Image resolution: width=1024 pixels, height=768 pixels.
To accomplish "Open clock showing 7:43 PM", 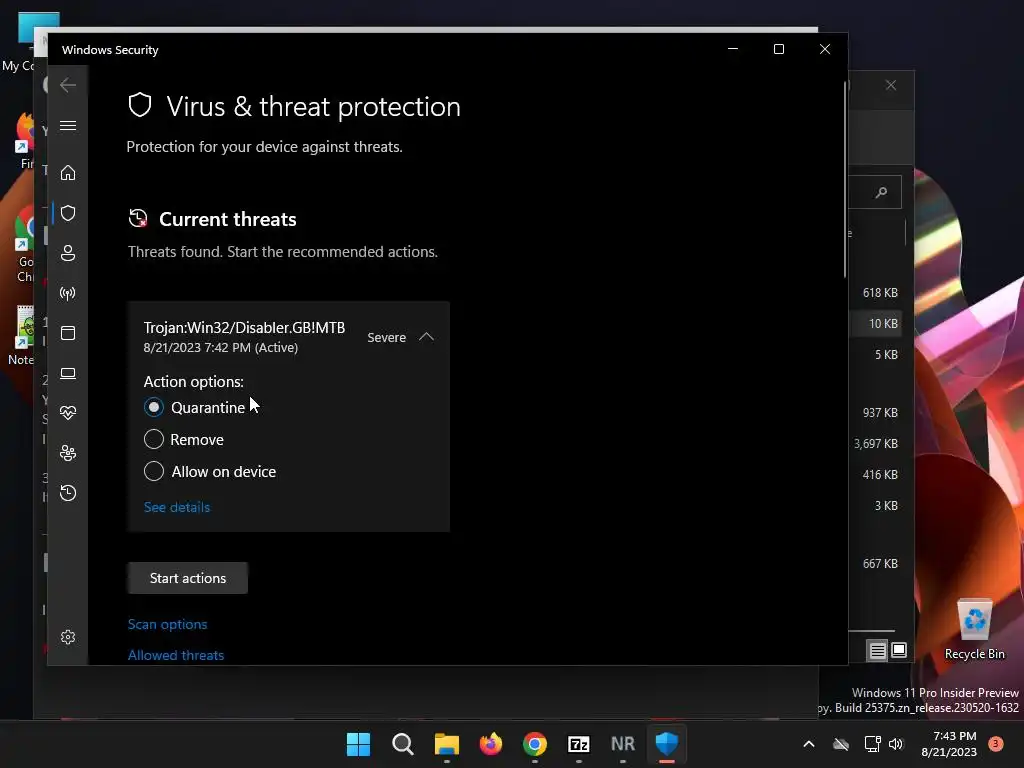I will pyautogui.click(x=949, y=744).
